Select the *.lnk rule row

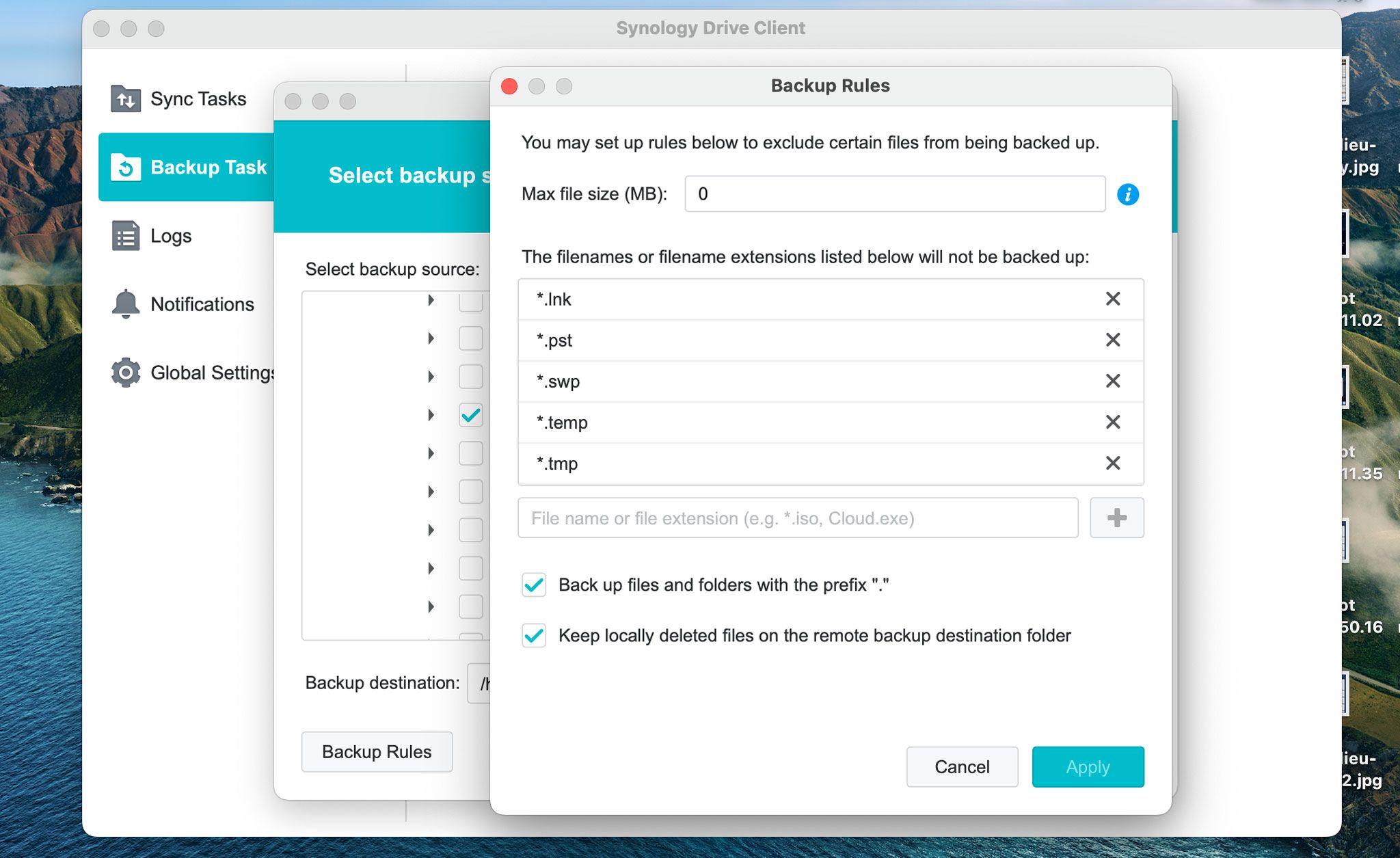point(831,299)
